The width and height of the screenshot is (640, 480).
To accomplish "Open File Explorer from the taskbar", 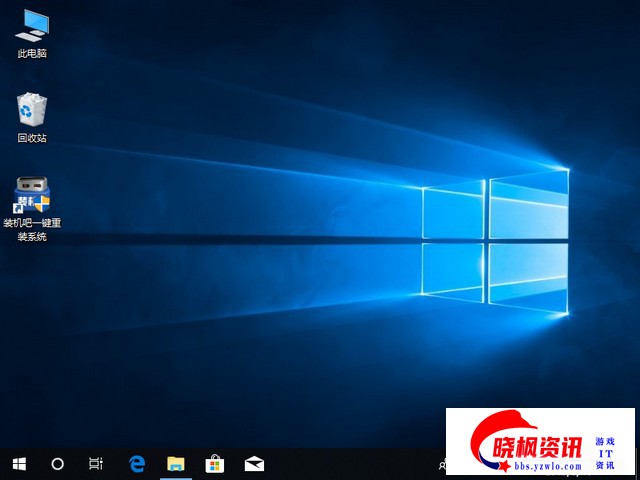I will pyautogui.click(x=176, y=464).
